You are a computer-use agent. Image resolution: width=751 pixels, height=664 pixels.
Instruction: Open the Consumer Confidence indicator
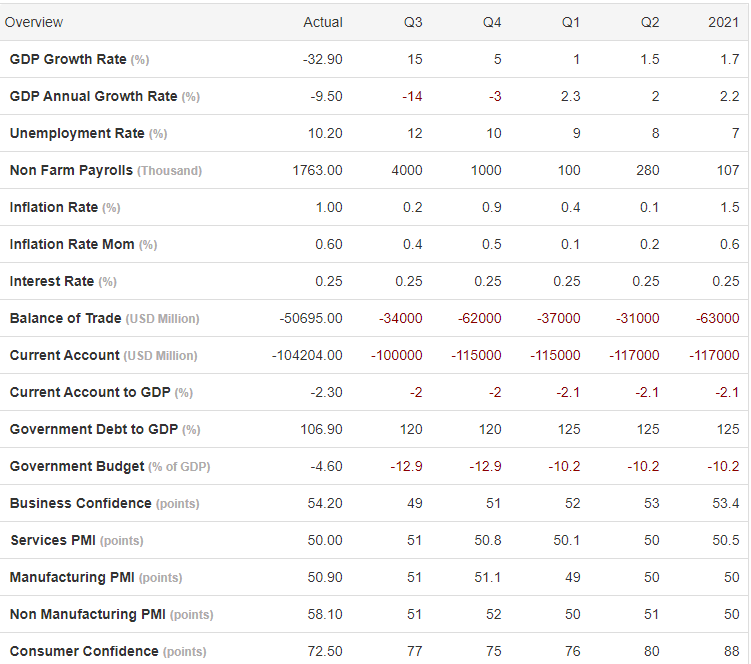click(x=84, y=651)
